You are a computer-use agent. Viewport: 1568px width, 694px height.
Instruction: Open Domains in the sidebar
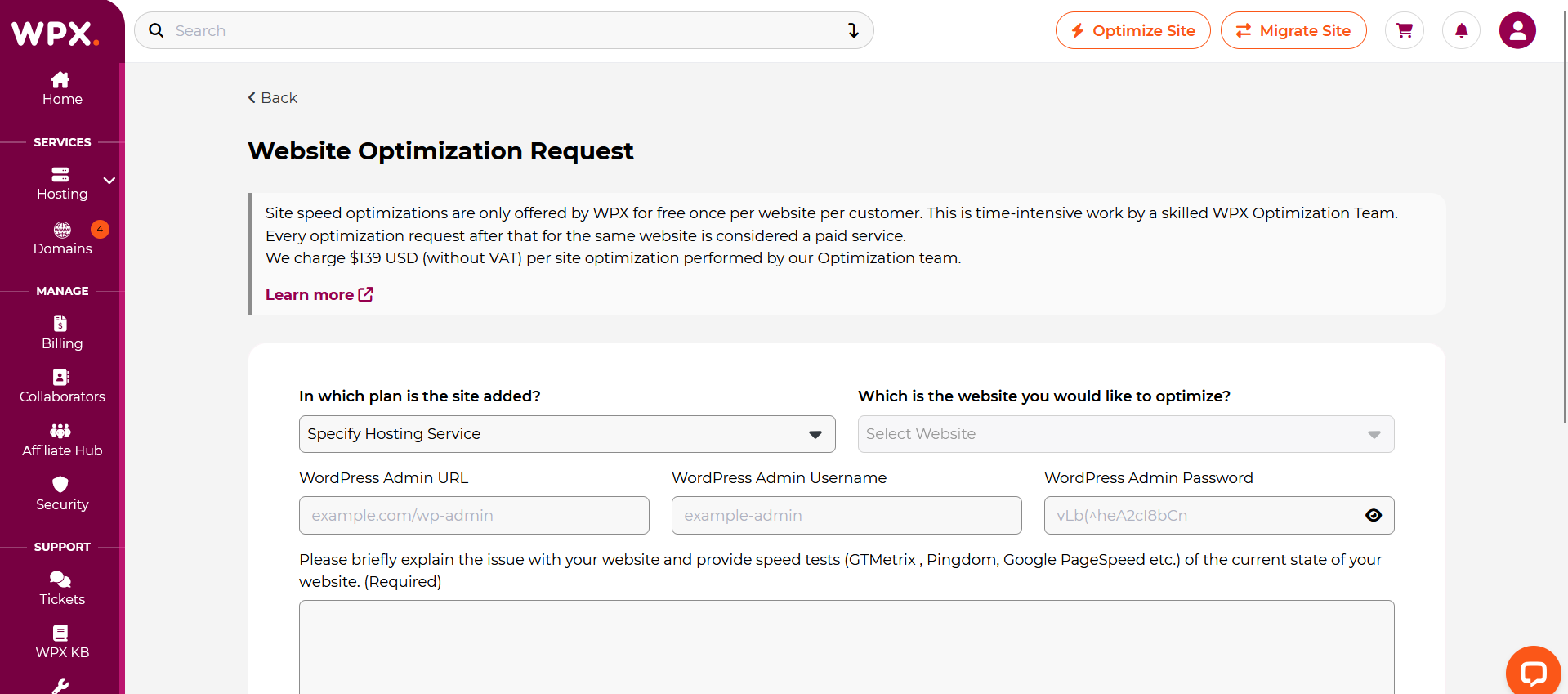tap(62, 238)
